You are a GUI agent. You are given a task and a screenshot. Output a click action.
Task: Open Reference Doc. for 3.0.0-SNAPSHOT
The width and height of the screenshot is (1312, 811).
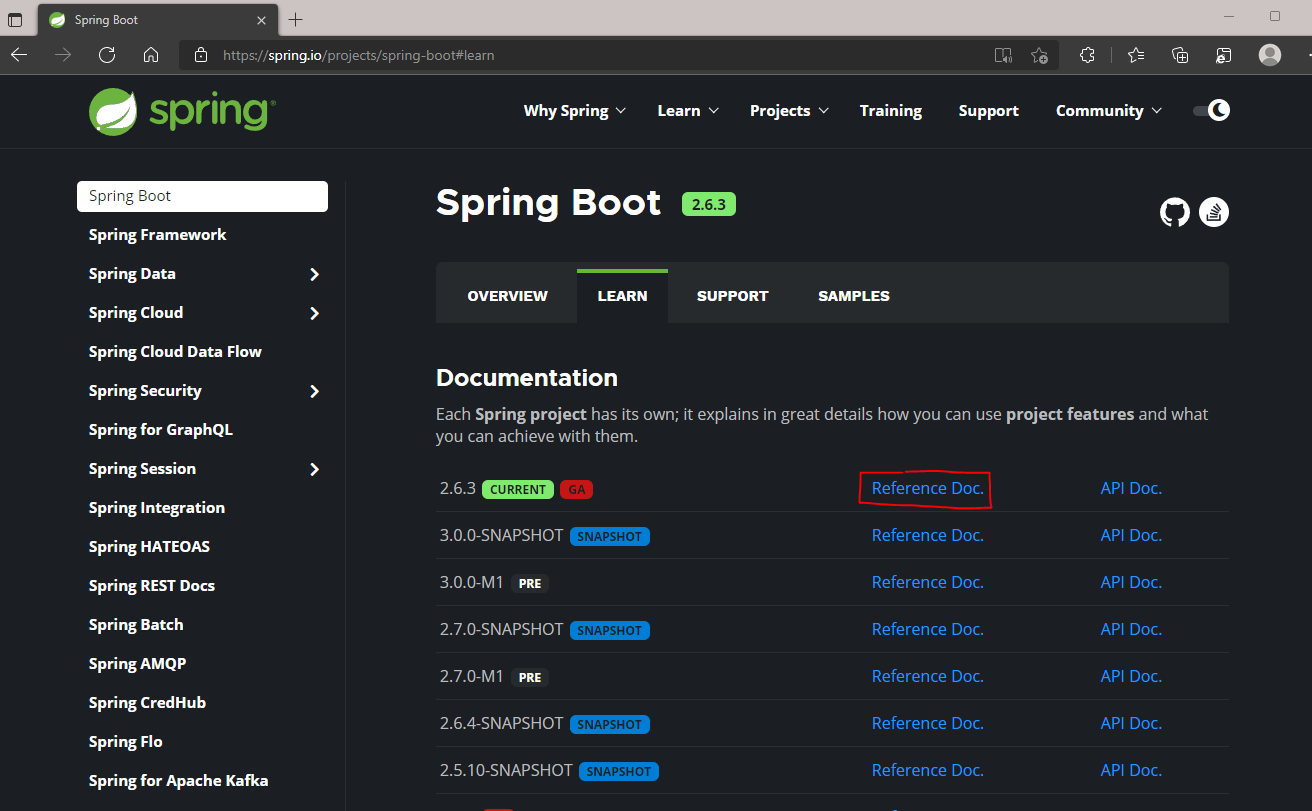tap(928, 535)
